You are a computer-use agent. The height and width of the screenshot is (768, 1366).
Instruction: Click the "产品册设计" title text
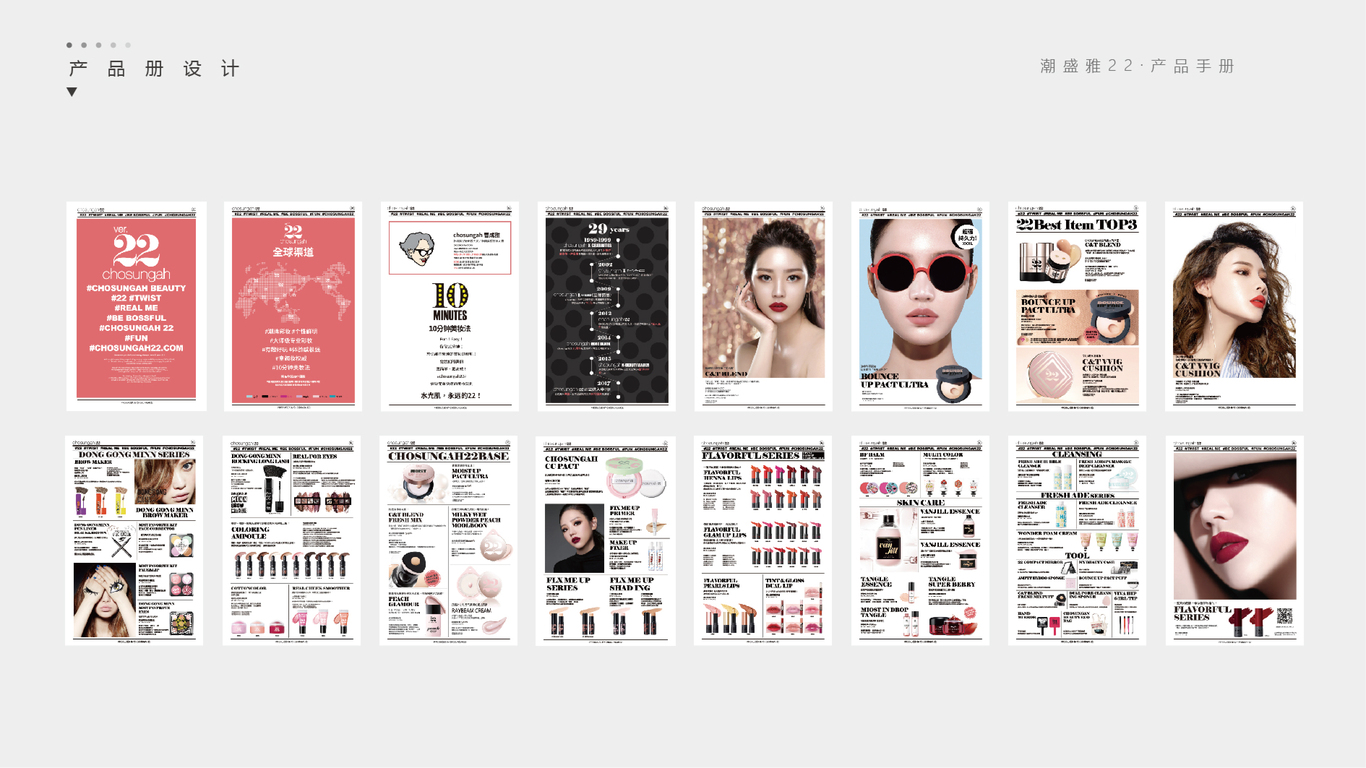[x=154, y=69]
